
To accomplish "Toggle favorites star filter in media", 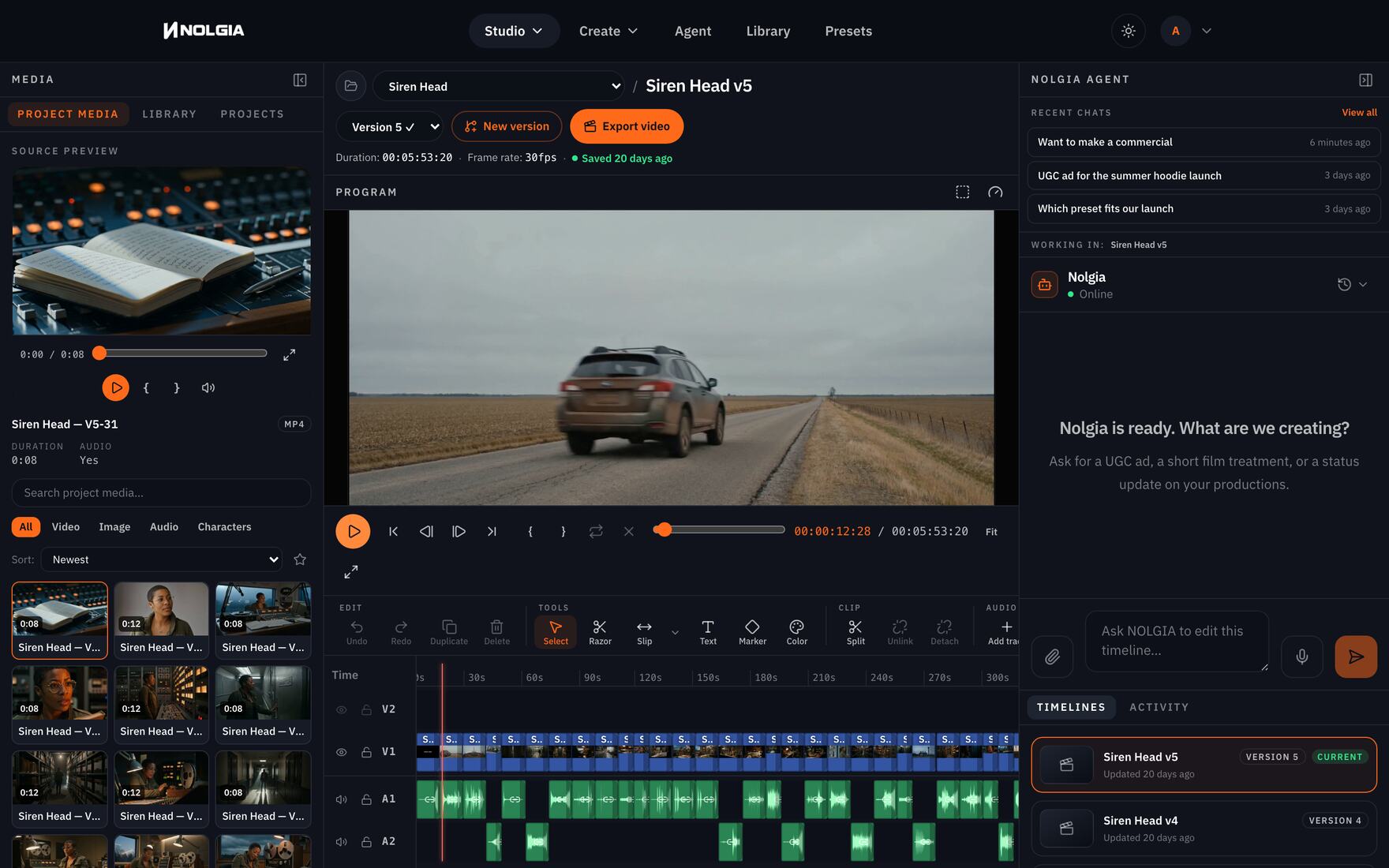I will (300, 559).
